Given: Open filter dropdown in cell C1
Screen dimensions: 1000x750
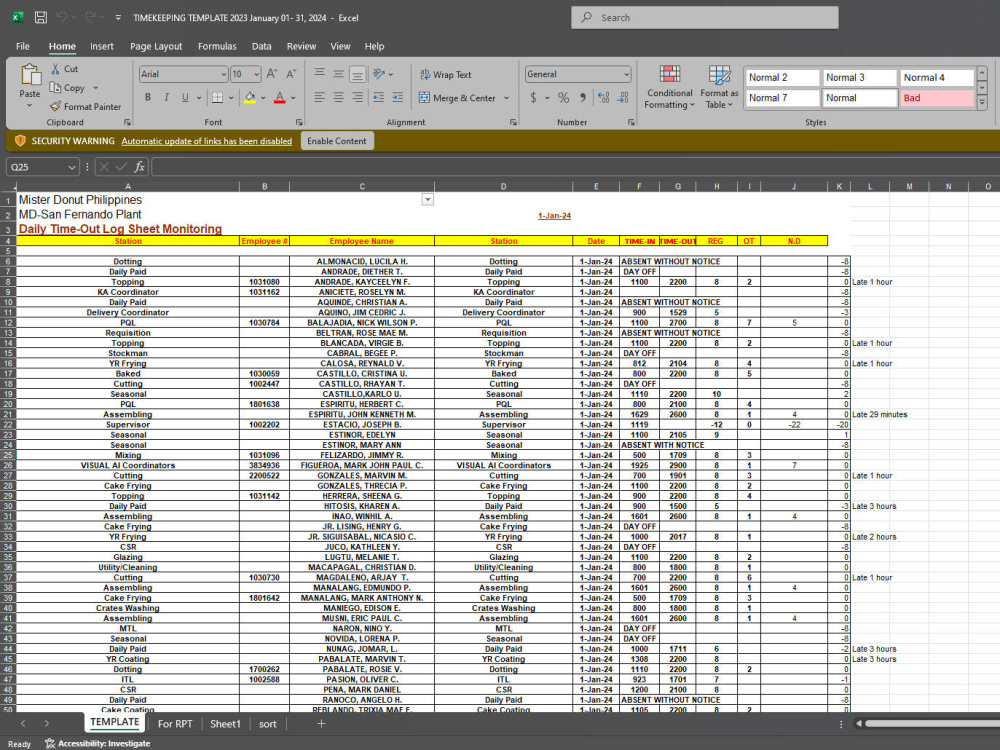Looking at the screenshot, I should 428,200.
